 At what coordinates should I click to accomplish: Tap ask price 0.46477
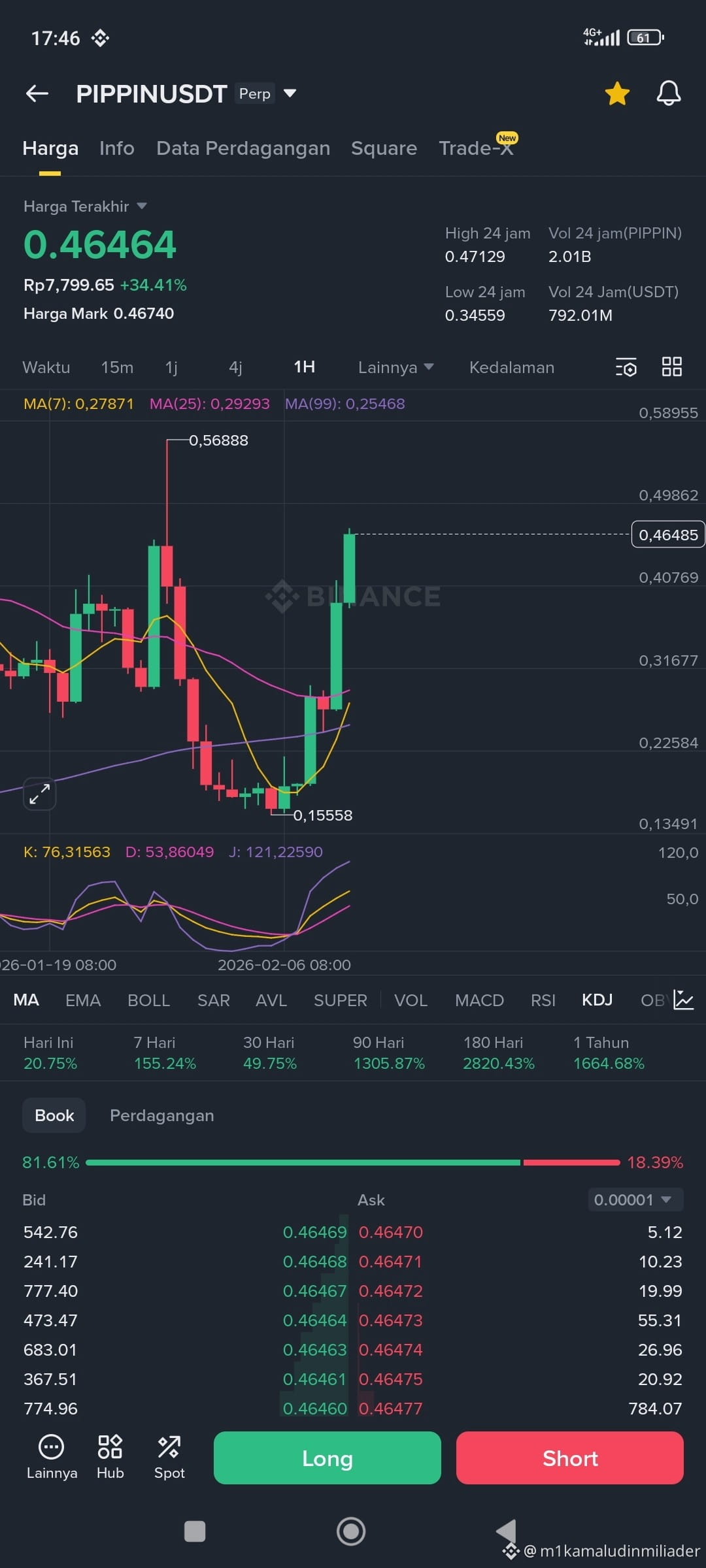pos(391,1409)
